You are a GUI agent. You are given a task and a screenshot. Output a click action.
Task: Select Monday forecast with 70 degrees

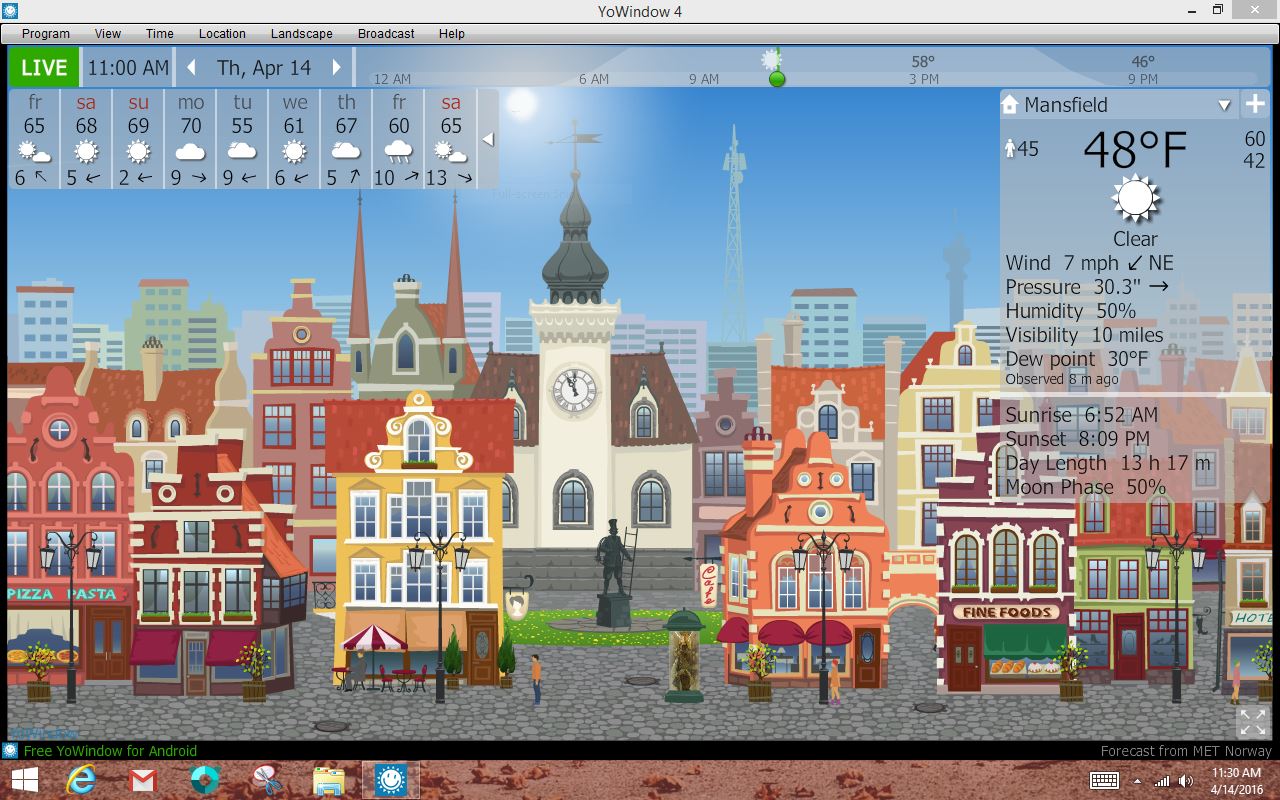pos(191,139)
